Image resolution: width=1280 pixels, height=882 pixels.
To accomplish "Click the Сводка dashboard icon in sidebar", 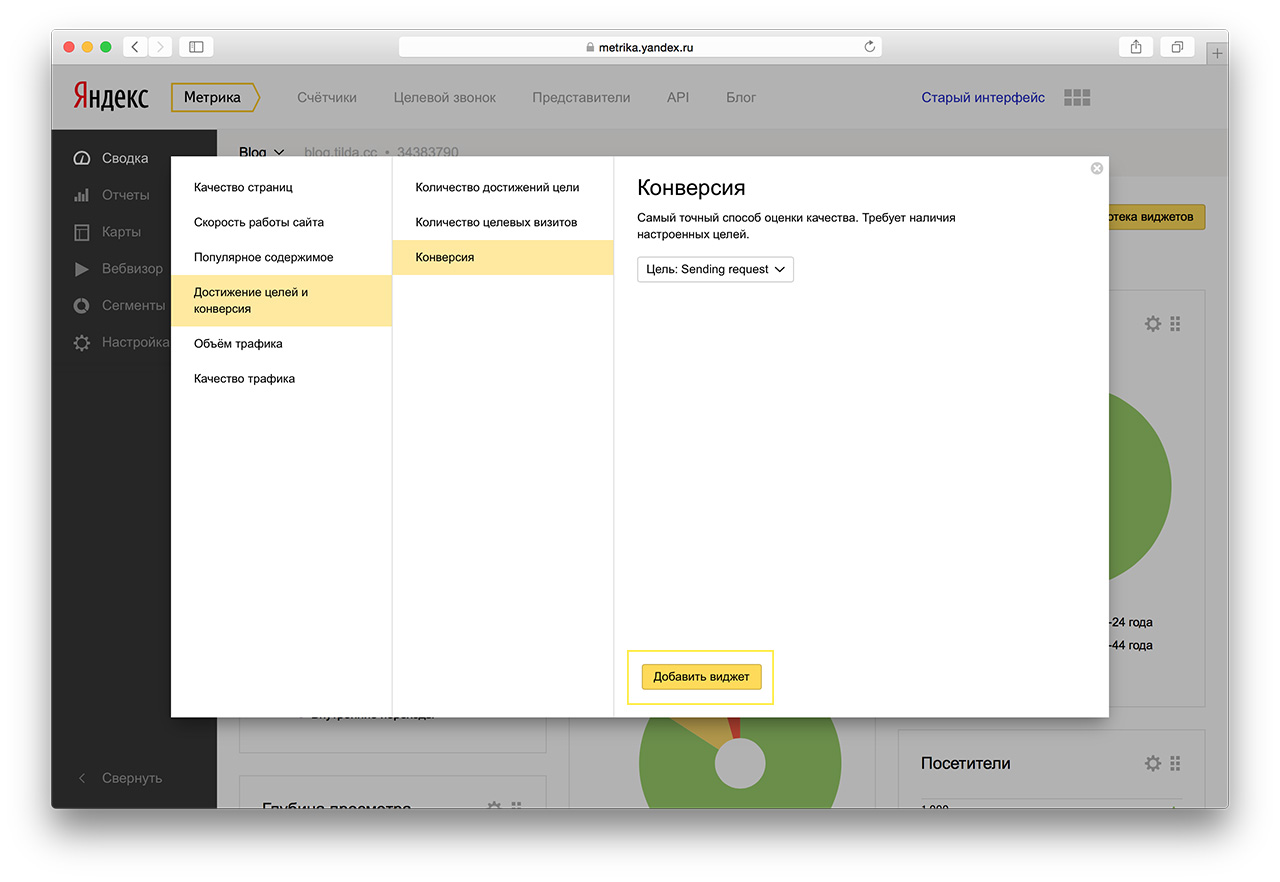I will [x=82, y=158].
